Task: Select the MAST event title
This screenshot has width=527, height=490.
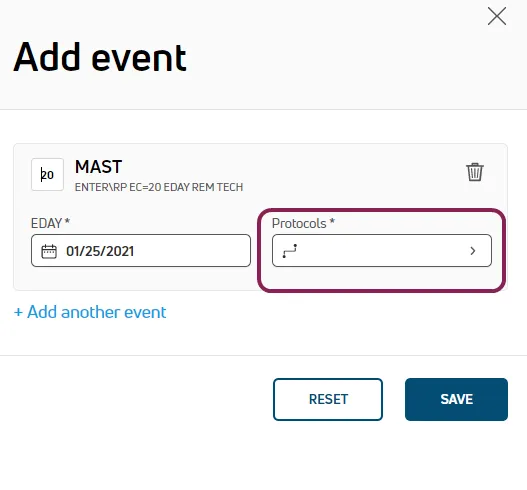Action: point(98,167)
